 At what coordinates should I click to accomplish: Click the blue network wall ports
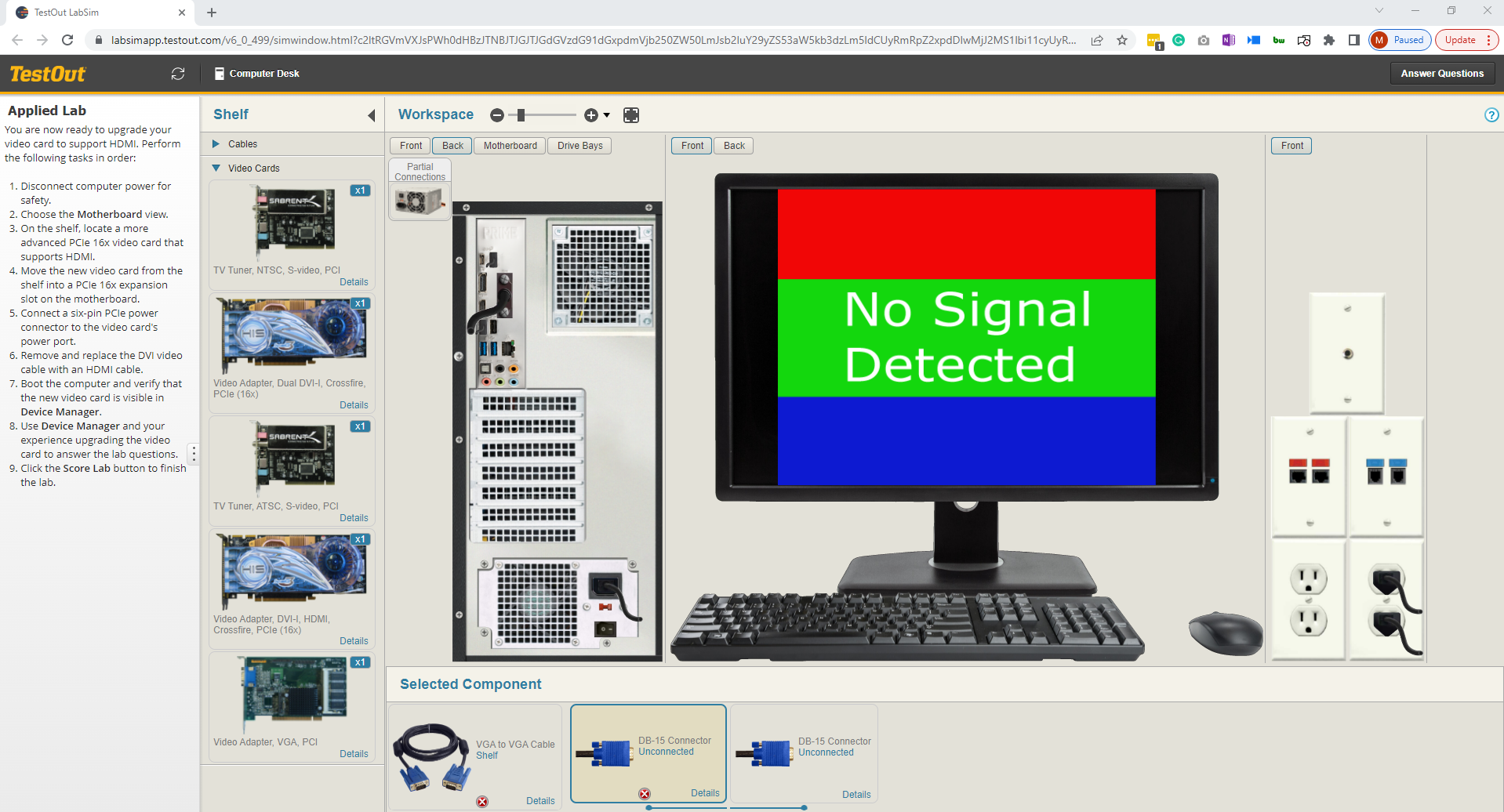pyautogui.click(x=1386, y=471)
